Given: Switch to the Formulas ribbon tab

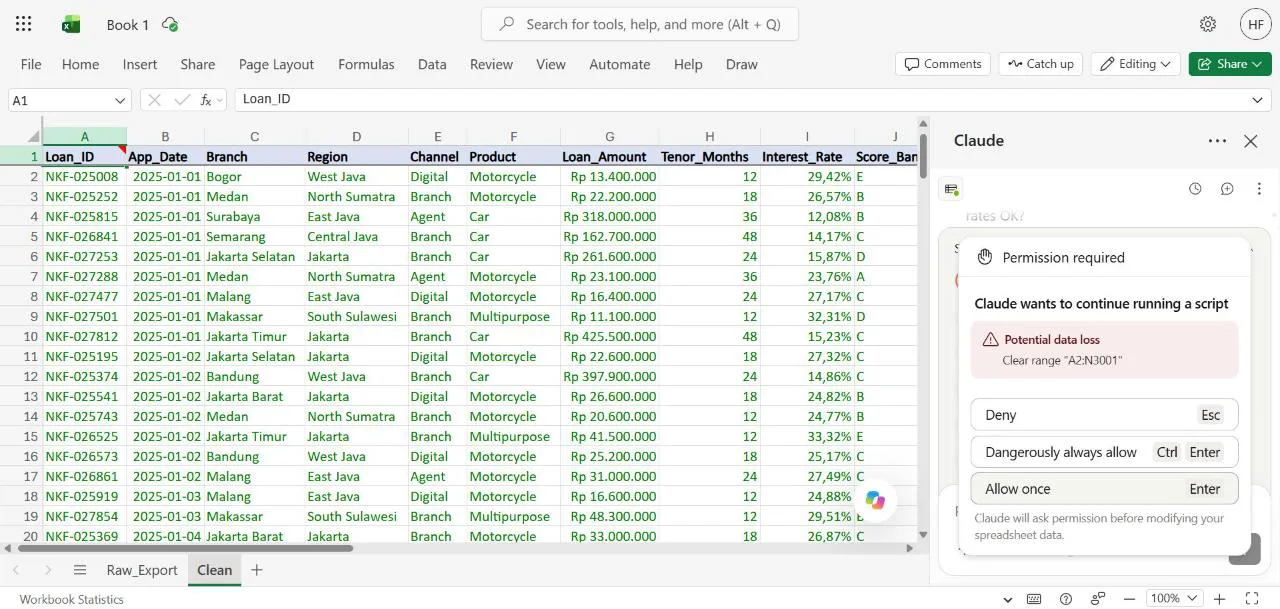Looking at the screenshot, I should point(366,64).
